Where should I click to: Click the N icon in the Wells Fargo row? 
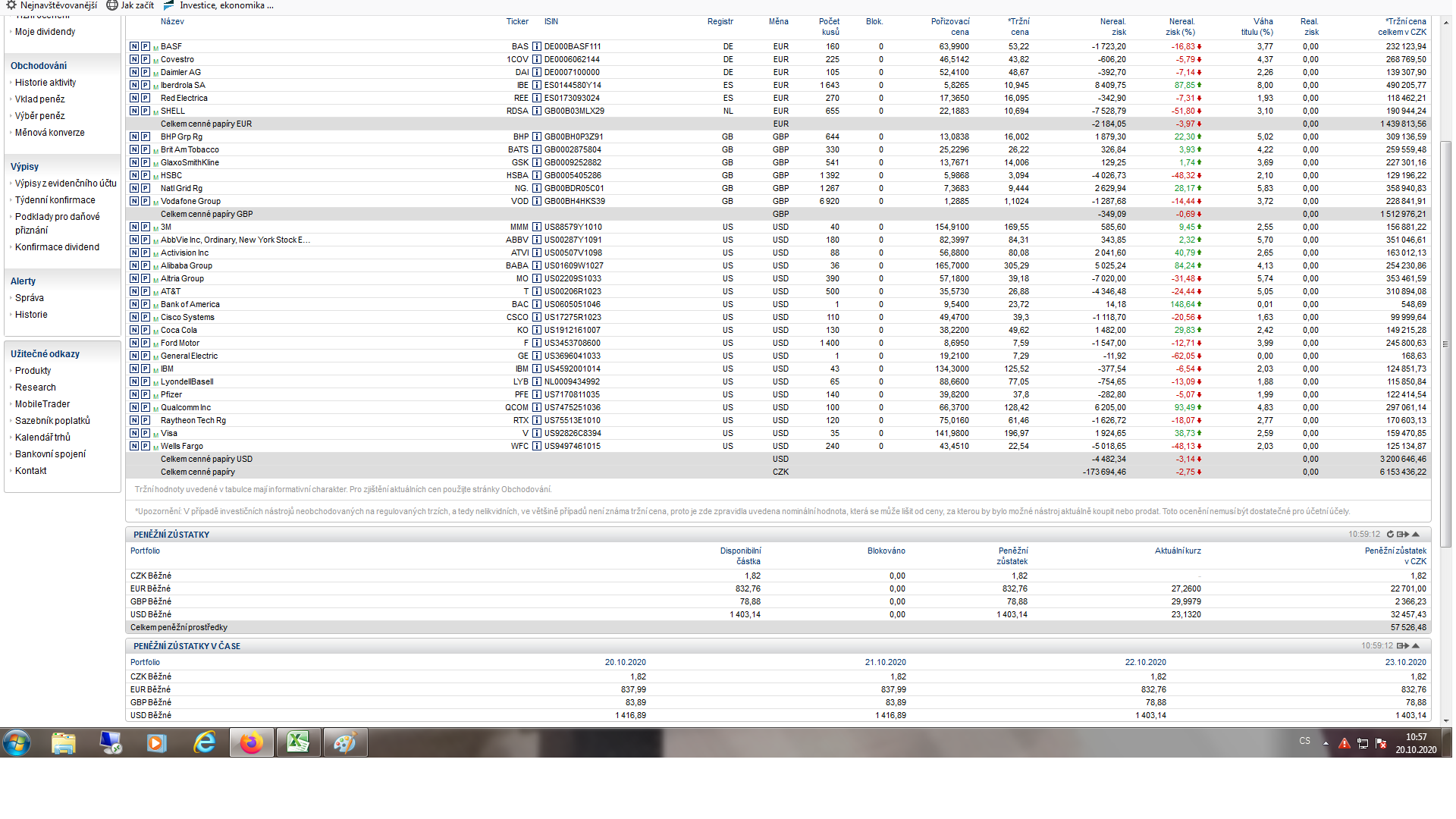click(x=134, y=446)
